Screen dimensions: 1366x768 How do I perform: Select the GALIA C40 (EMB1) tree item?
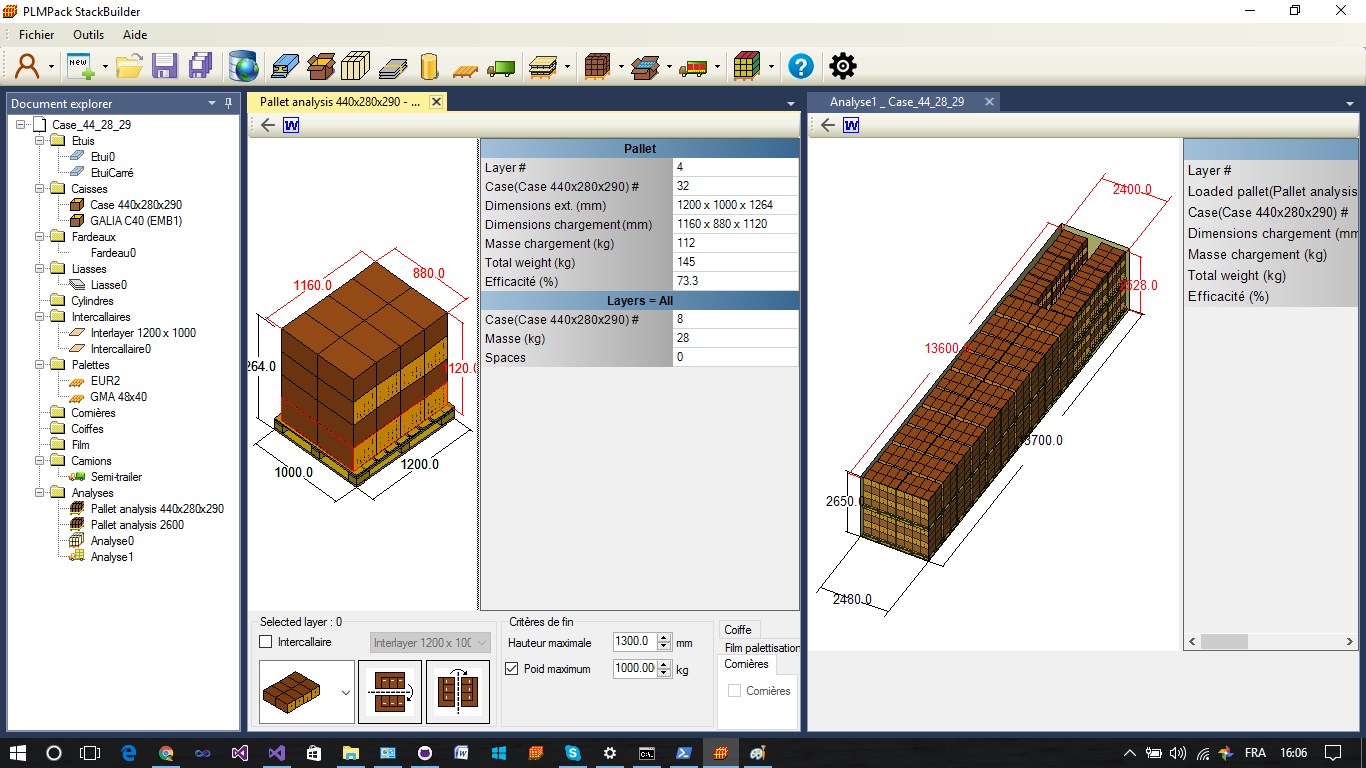tap(136, 221)
